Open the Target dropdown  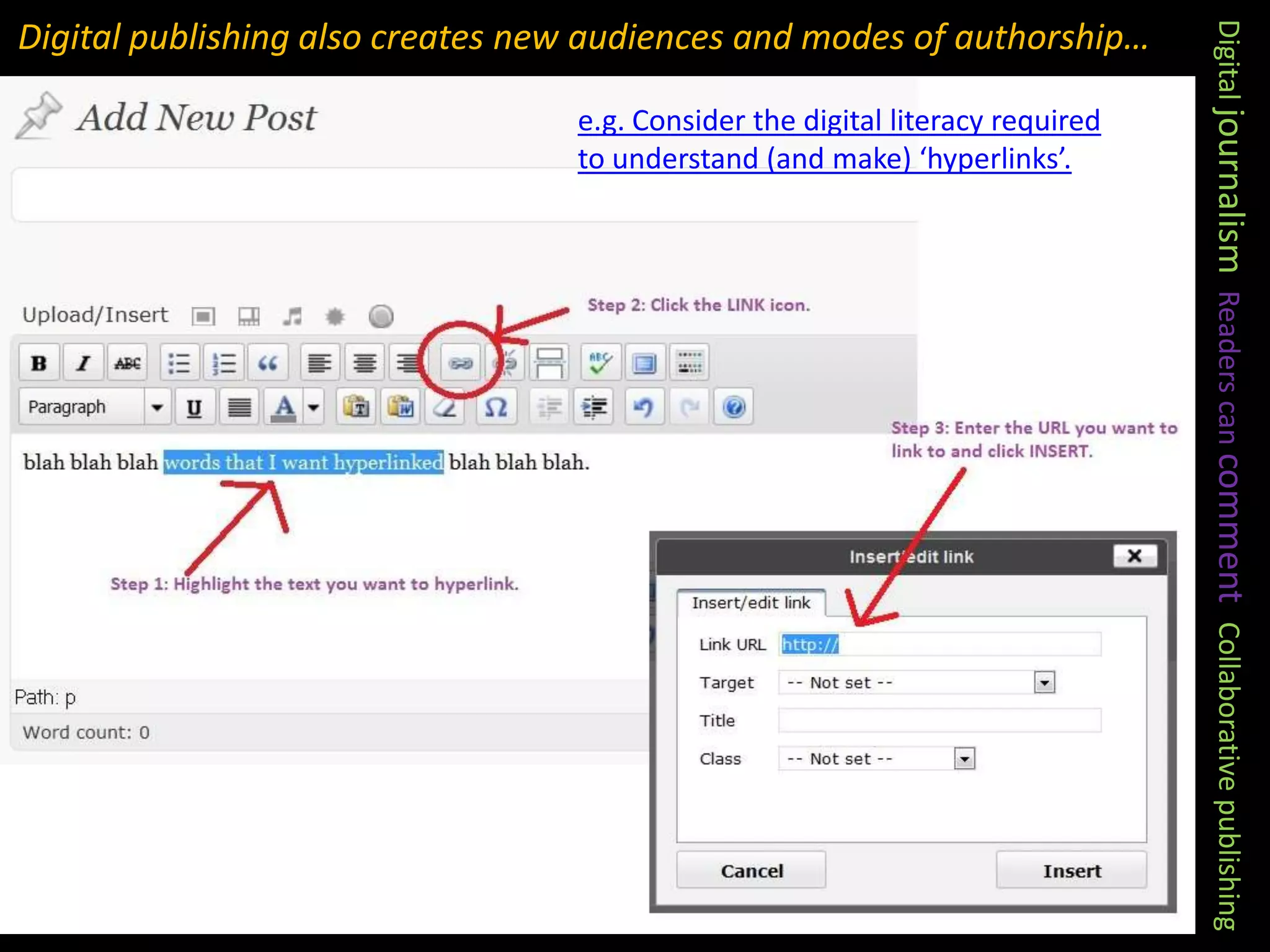917,682
